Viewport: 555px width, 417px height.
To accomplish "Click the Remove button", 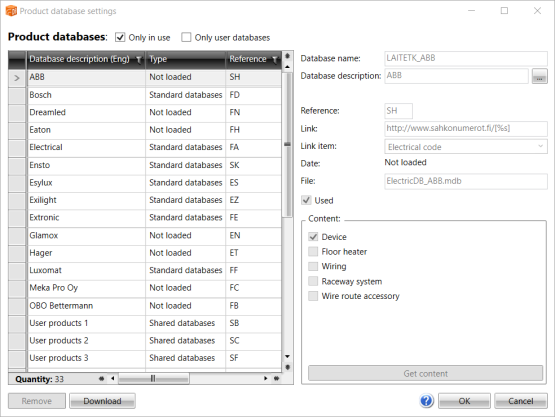I will pos(37,401).
